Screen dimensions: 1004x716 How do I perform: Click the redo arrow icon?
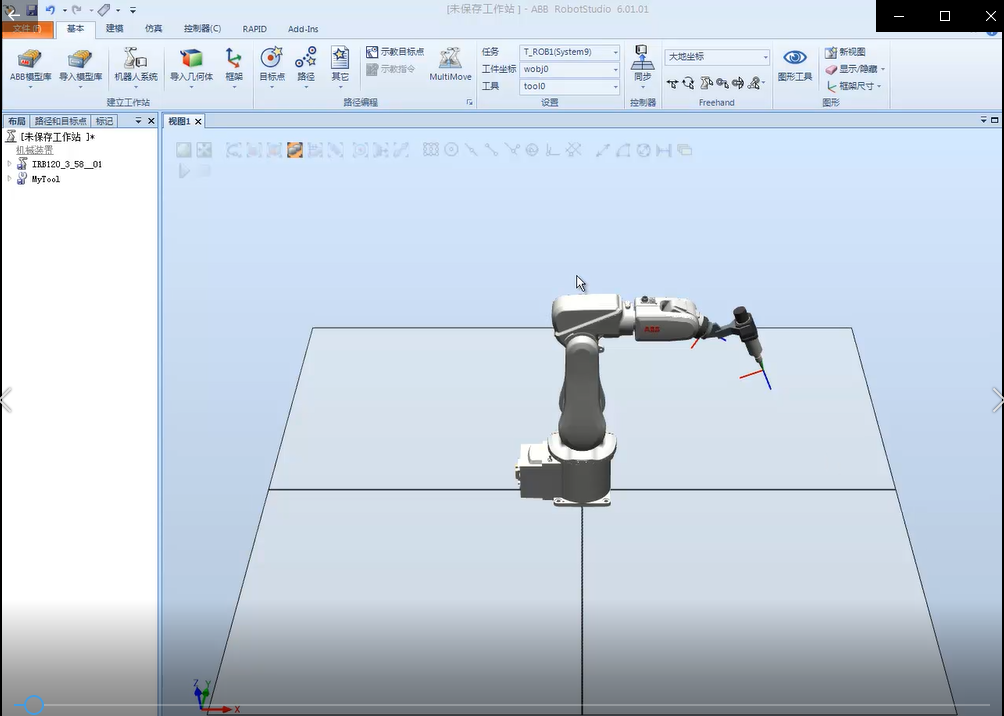click(x=76, y=10)
